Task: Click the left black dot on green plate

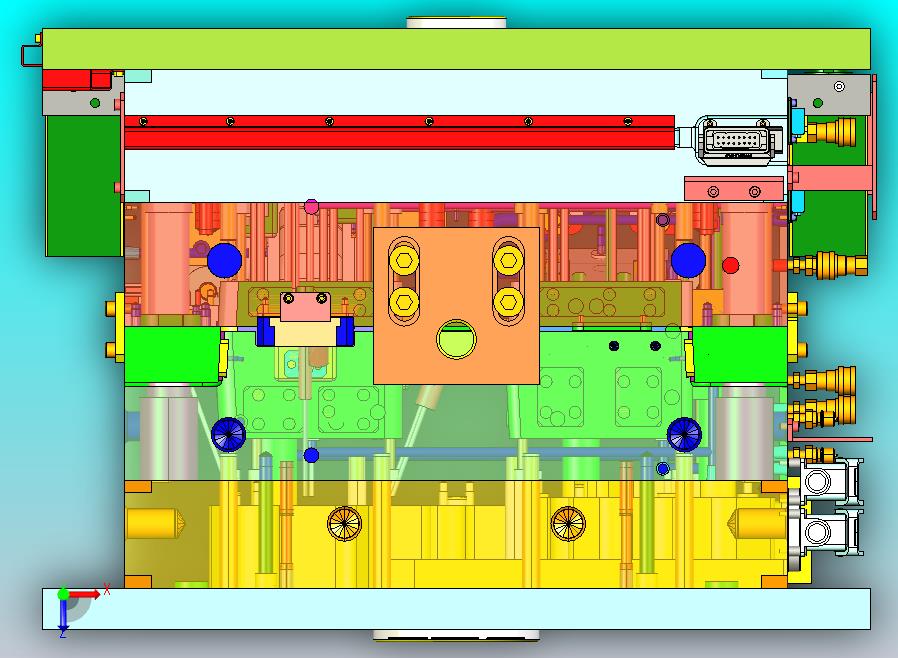Action: tap(614, 346)
